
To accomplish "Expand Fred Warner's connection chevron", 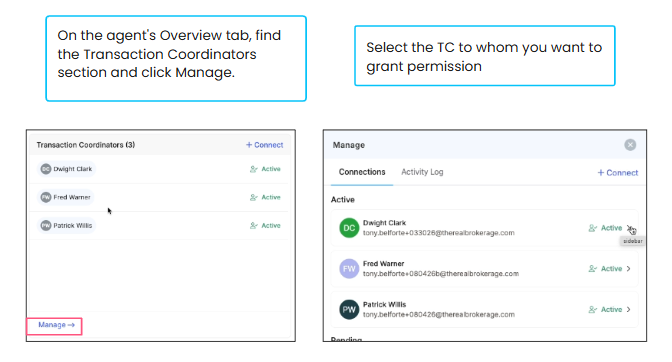I will coord(629,269).
